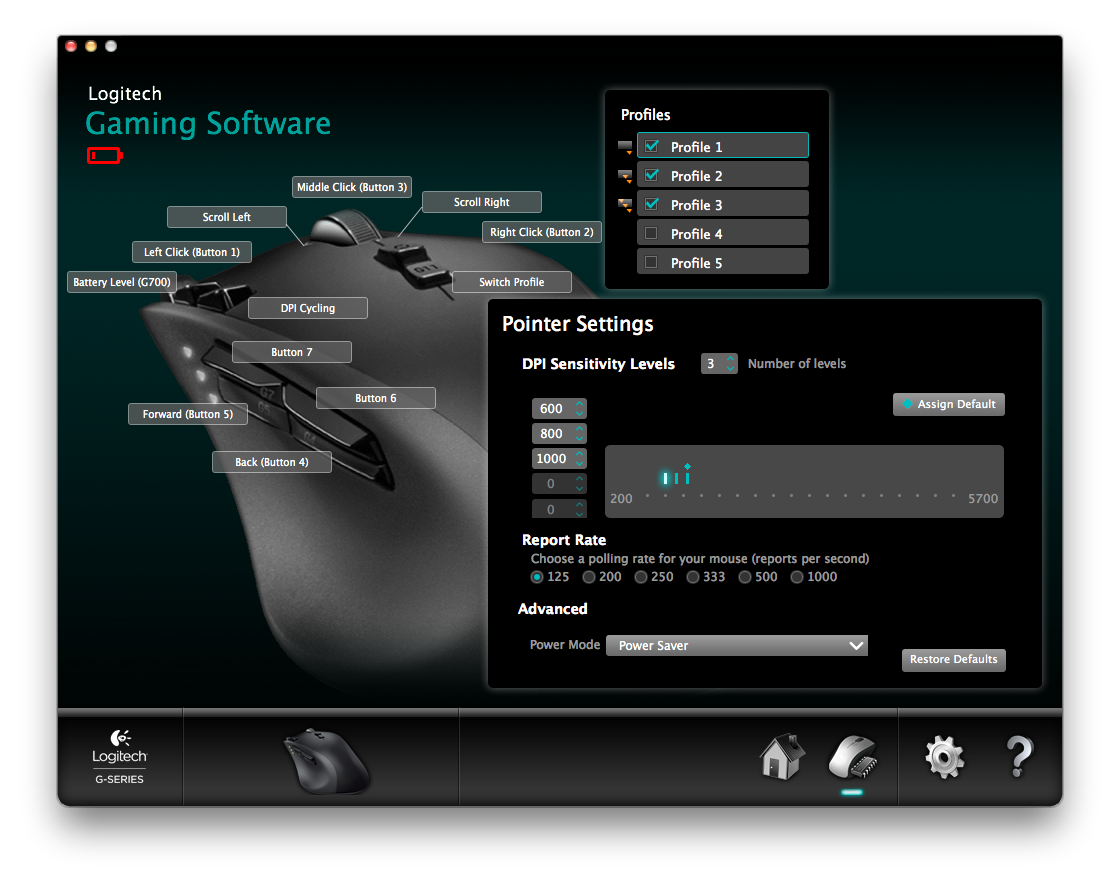Uncheck the Profile 2 checkbox
The image size is (1120, 886).
tap(651, 175)
